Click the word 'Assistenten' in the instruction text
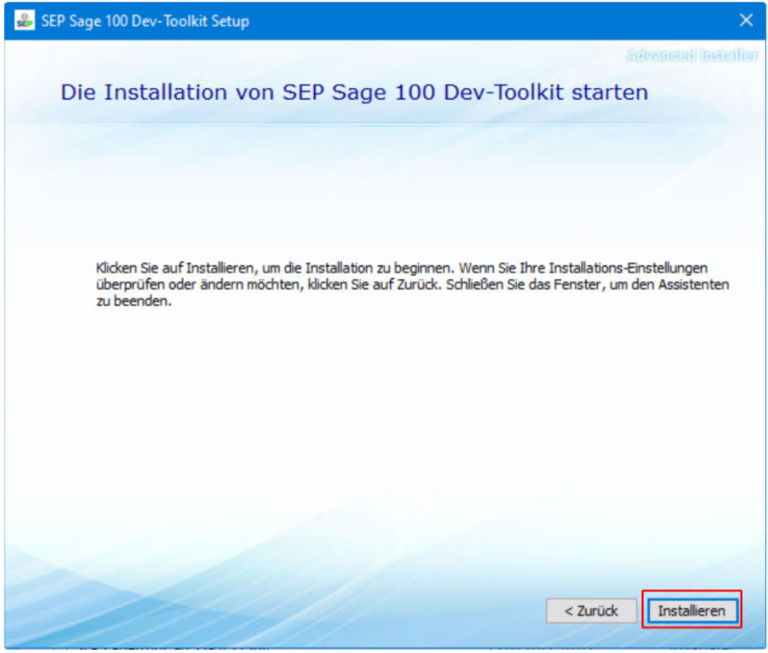The image size is (768, 653). click(x=695, y=285)
